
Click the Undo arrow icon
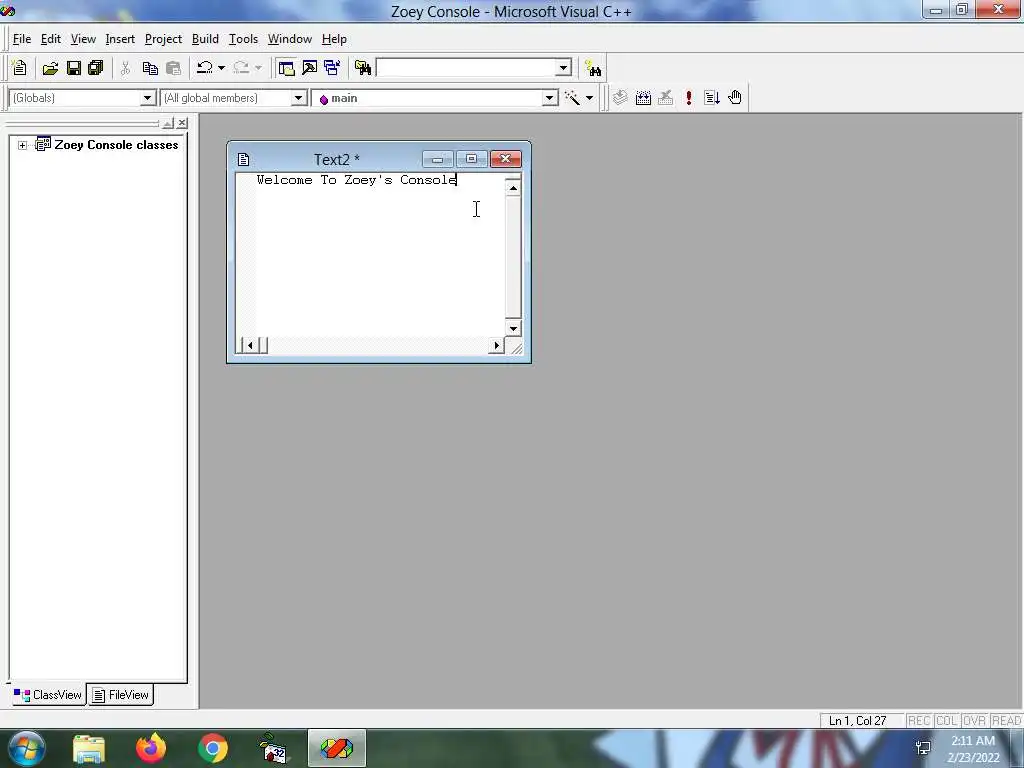(x=205, y=68)
